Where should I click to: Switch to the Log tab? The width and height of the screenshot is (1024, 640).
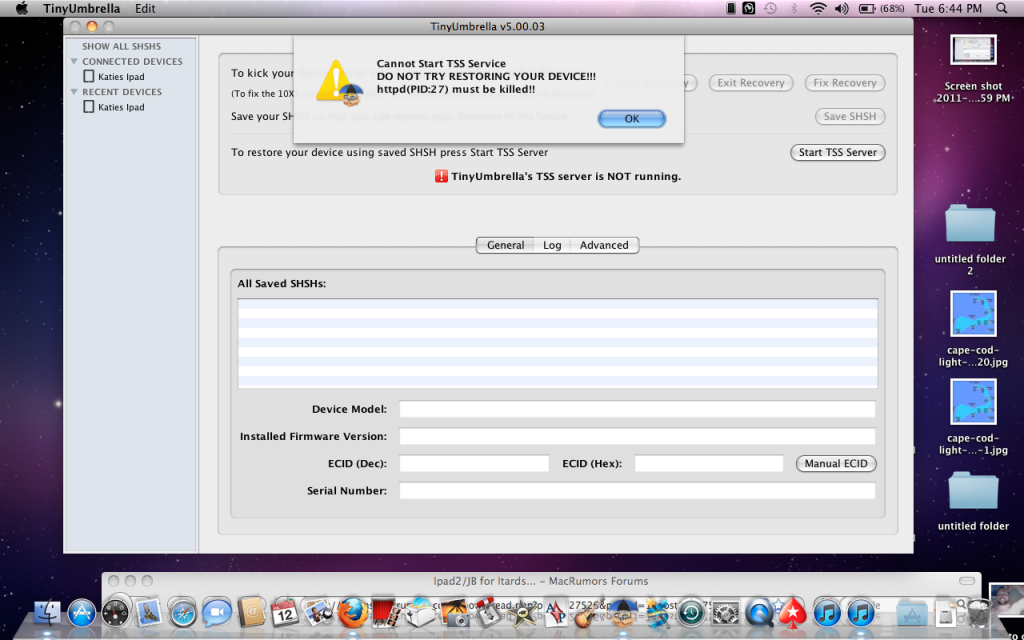(x=552, y=245)
